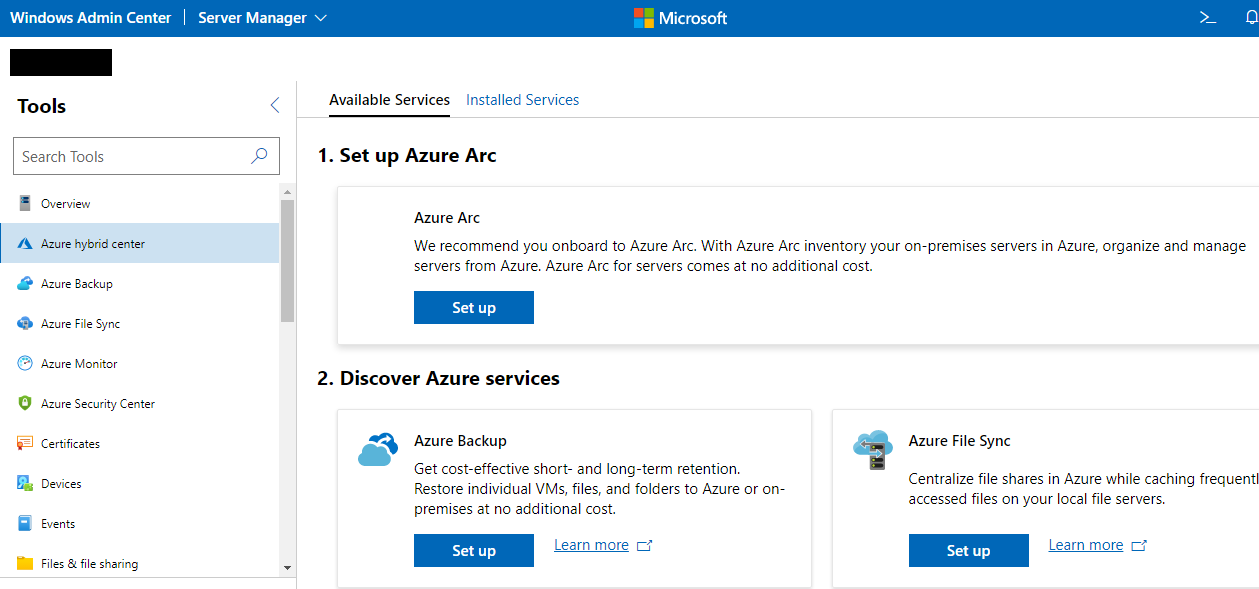Screen dimensions: 1259x589
Task: Open the Events tool icon
Action: pyautogui.click(x=25, y=524)
